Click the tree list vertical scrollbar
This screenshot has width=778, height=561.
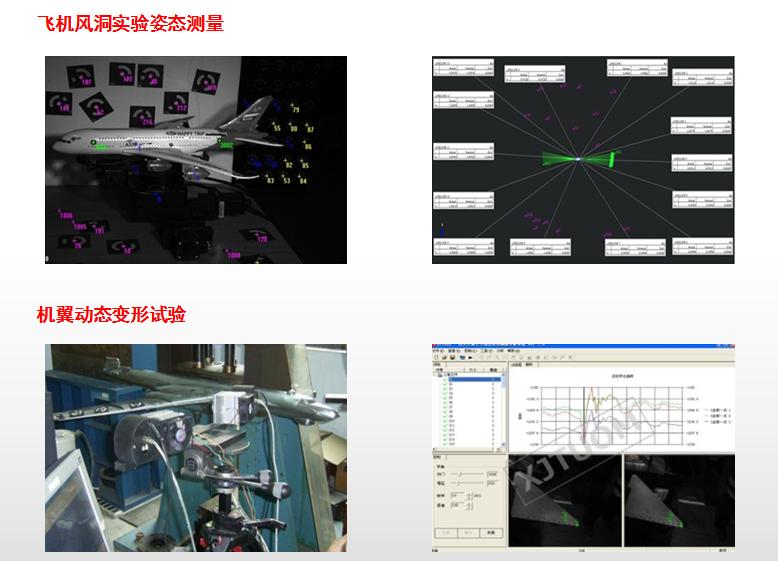pos(503,410)
